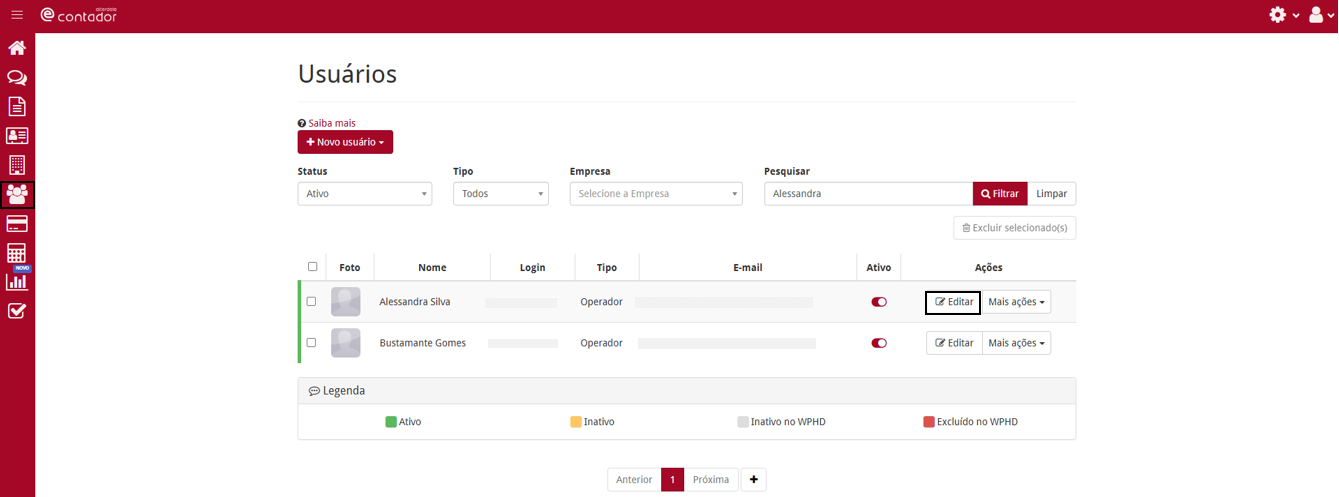Image resolution: width=1339 pixels, height=497 pixels.
Task: Open Mais ações for Alessandra Silva
Action: (1016, 302)
